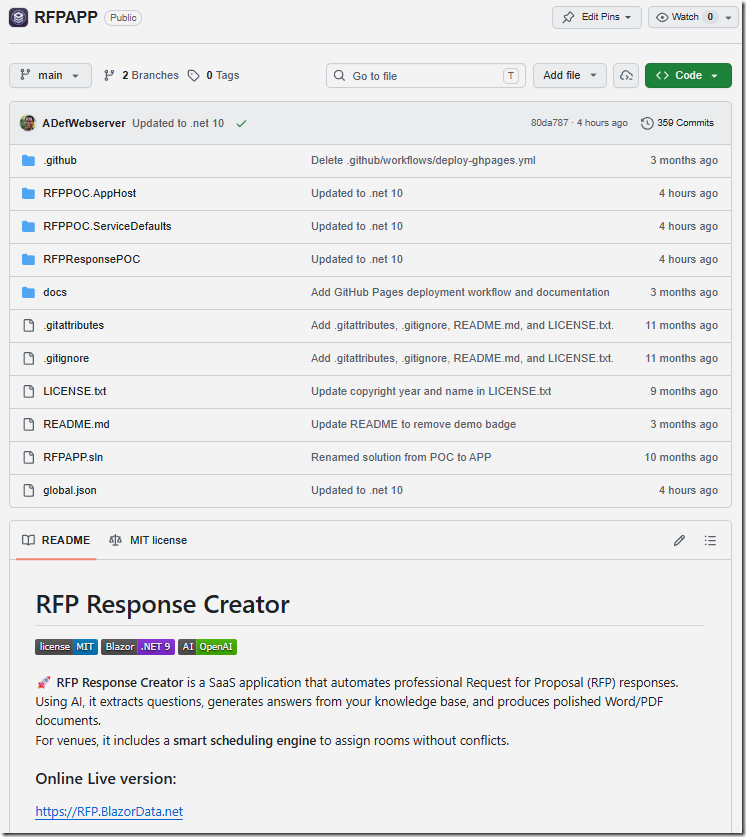The width and height of the screenshot is (746, 837).
Task: Click the docs folder icon
Action: pyautogui.click(x=29, y=293)
